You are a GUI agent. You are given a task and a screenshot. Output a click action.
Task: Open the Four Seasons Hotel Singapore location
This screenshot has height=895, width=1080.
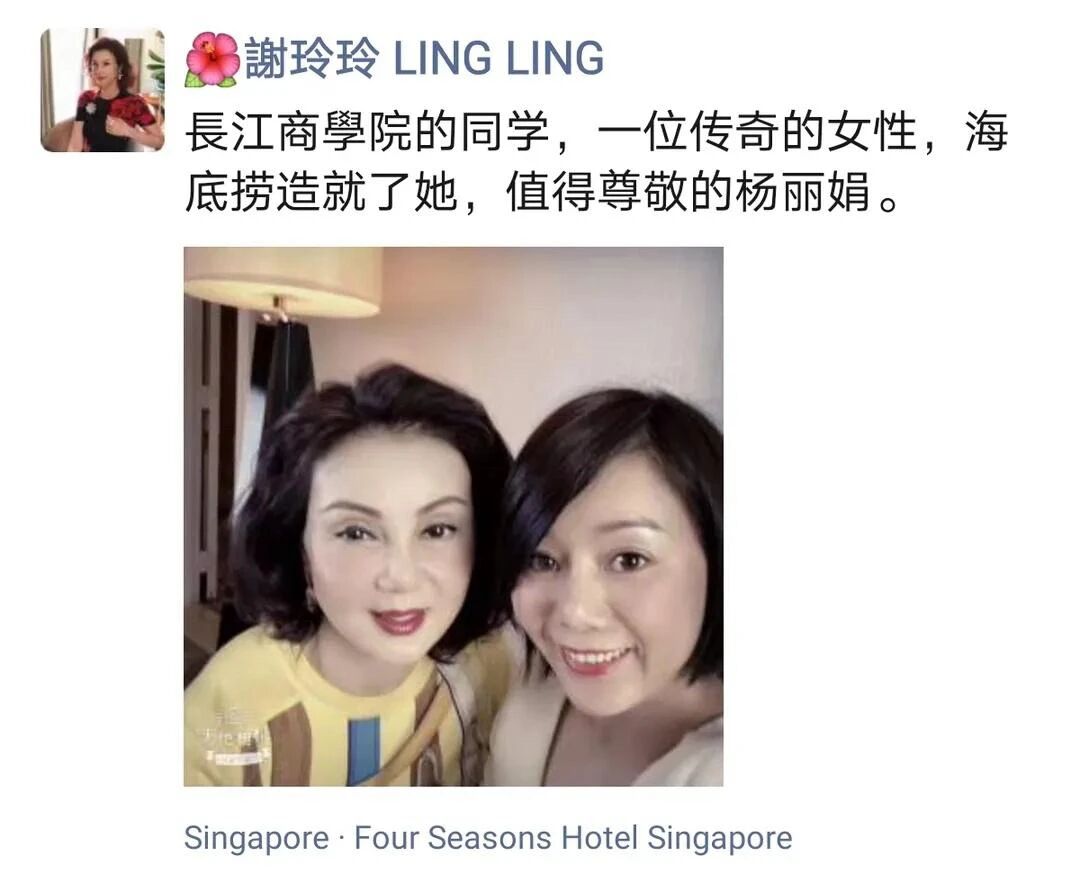click(573, 839)
